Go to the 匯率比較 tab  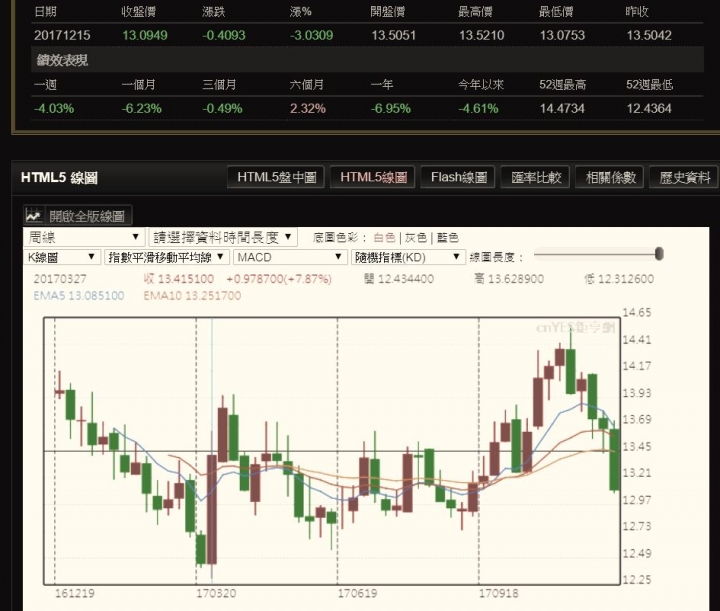pos(535,177)
